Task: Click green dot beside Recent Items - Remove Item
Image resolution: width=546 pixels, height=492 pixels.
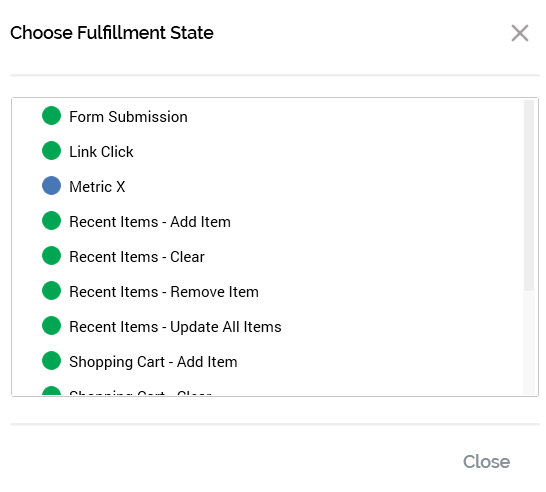Action: pyautogui.click(x=52, y=291)
